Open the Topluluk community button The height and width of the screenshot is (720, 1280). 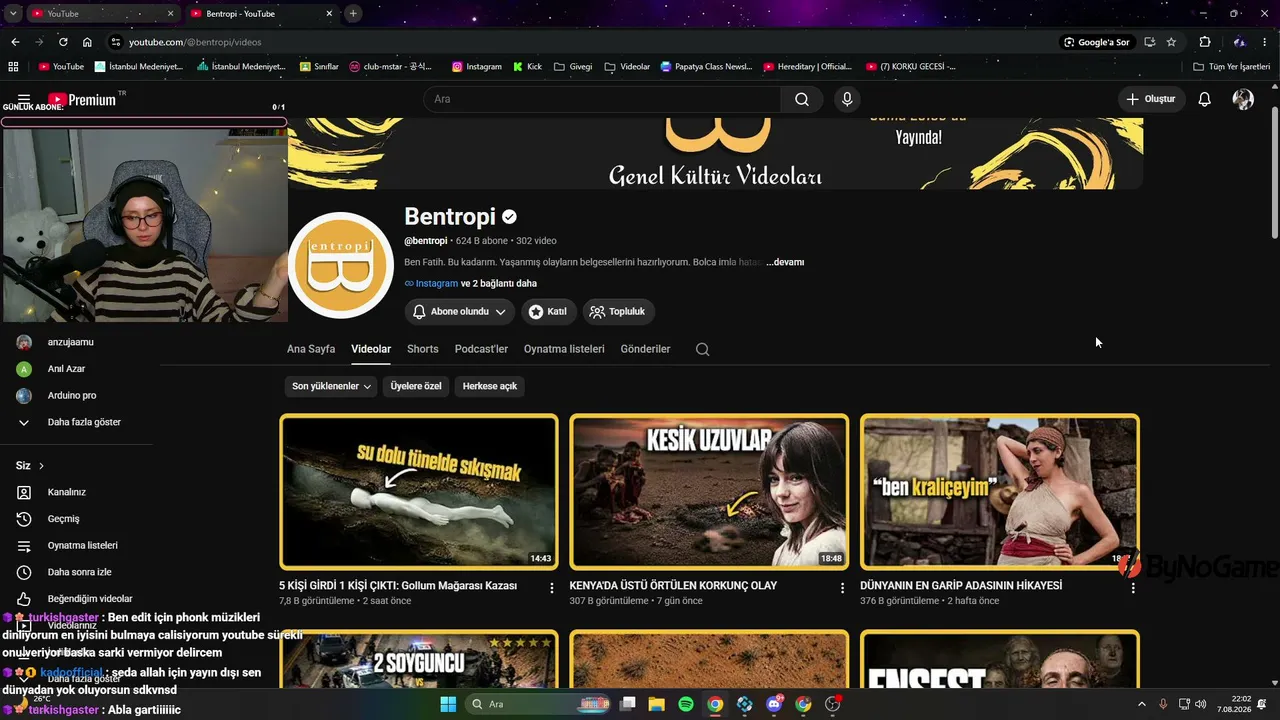coord(617,312)
